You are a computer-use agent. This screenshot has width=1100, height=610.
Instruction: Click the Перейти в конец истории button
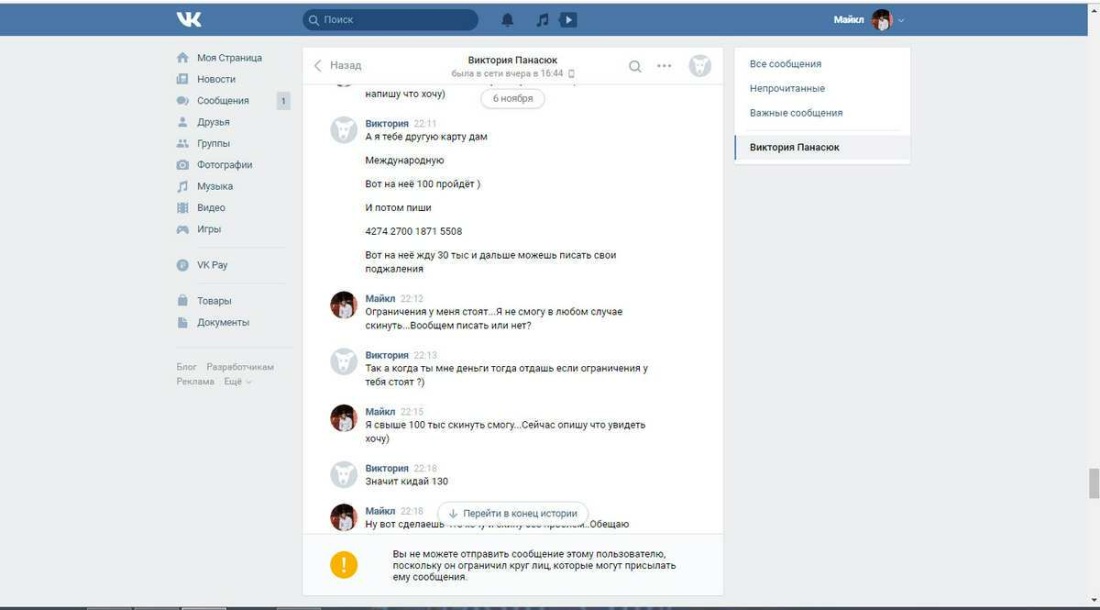512,512
